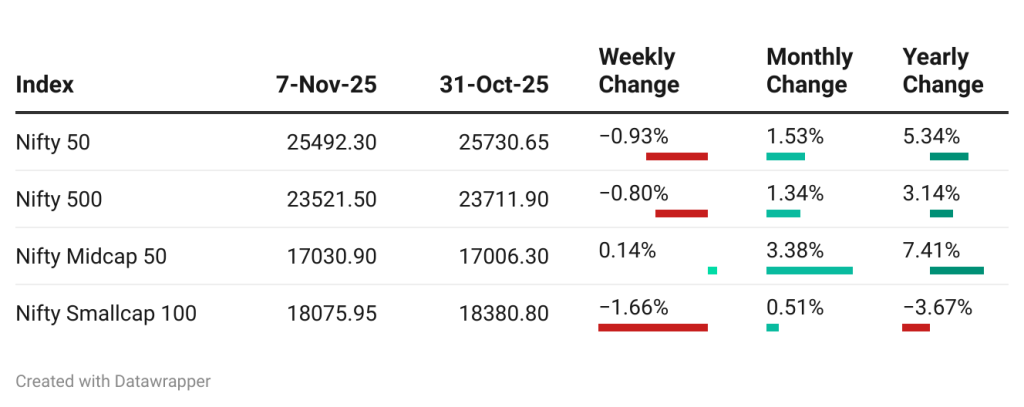This screenshot has height=407, width=1024.
Task: Click the dark green yearly bar for Nifty 50
Action: click(949, 156)
